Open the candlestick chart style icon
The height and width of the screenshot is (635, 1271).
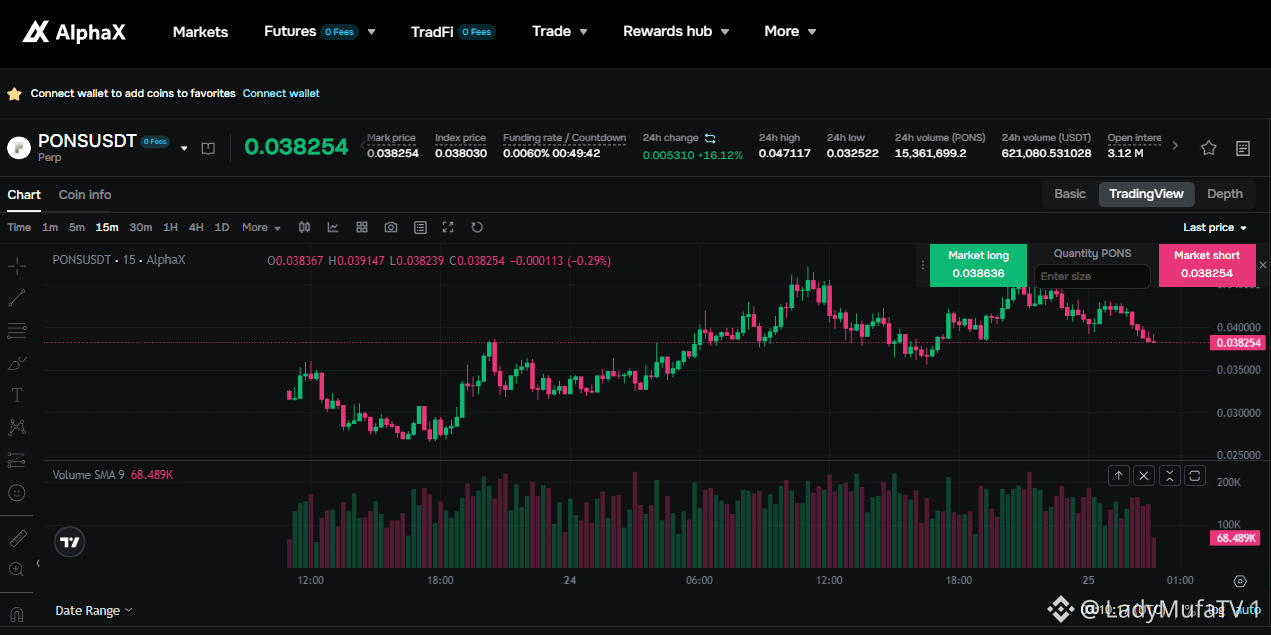[x=305, y=227]
